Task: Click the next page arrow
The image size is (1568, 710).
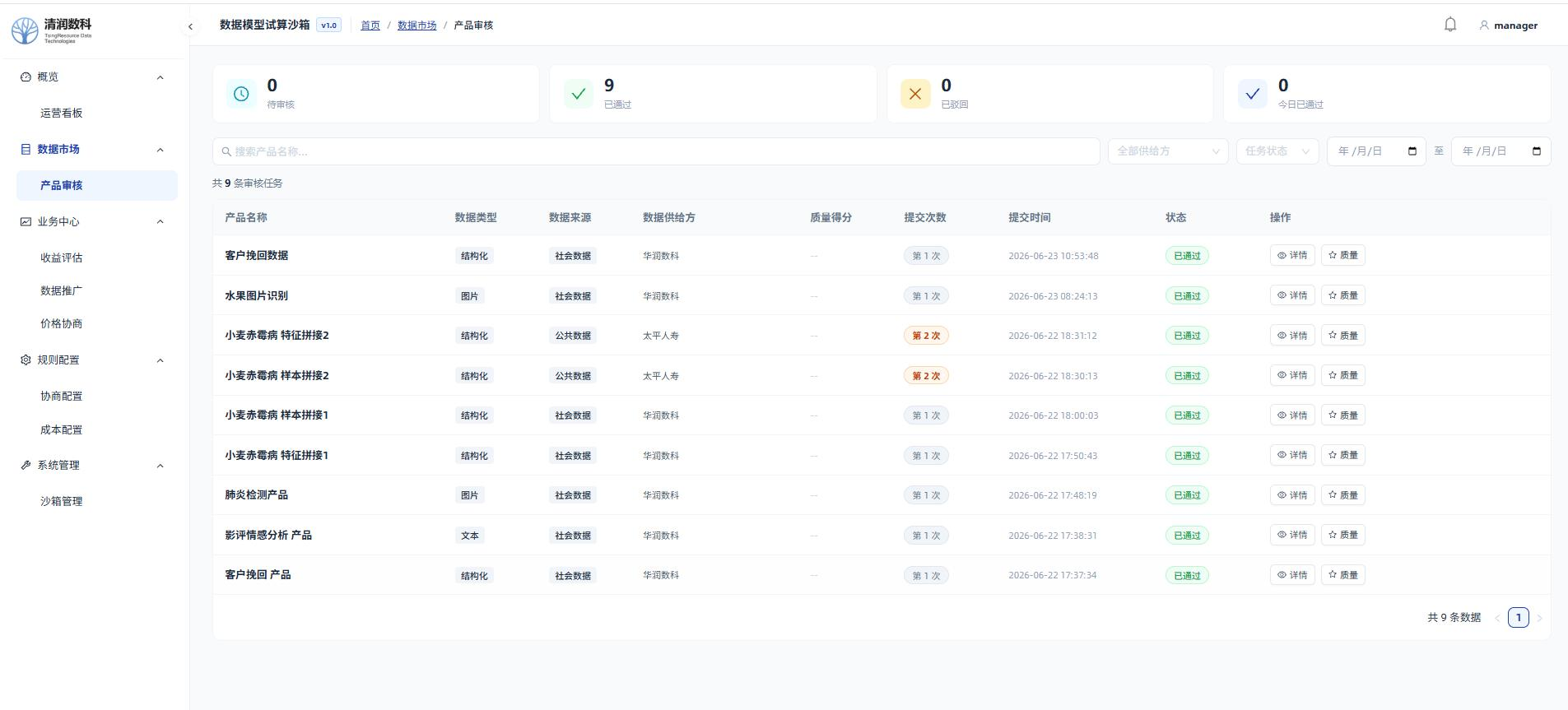Action: [x=1539, y=618]
